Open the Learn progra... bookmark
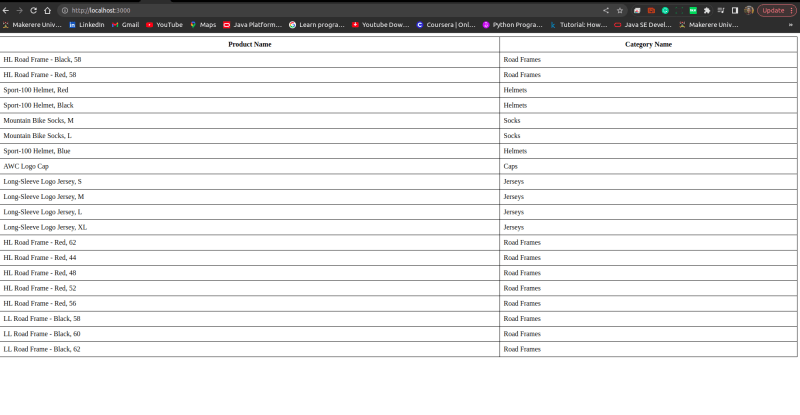The image size is (800, 415). pyautogui.click(x=317, y=25)
